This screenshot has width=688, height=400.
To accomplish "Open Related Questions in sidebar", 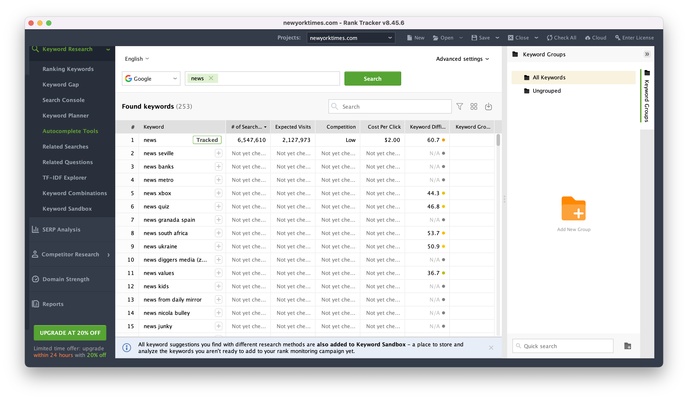I will point(68,162).
